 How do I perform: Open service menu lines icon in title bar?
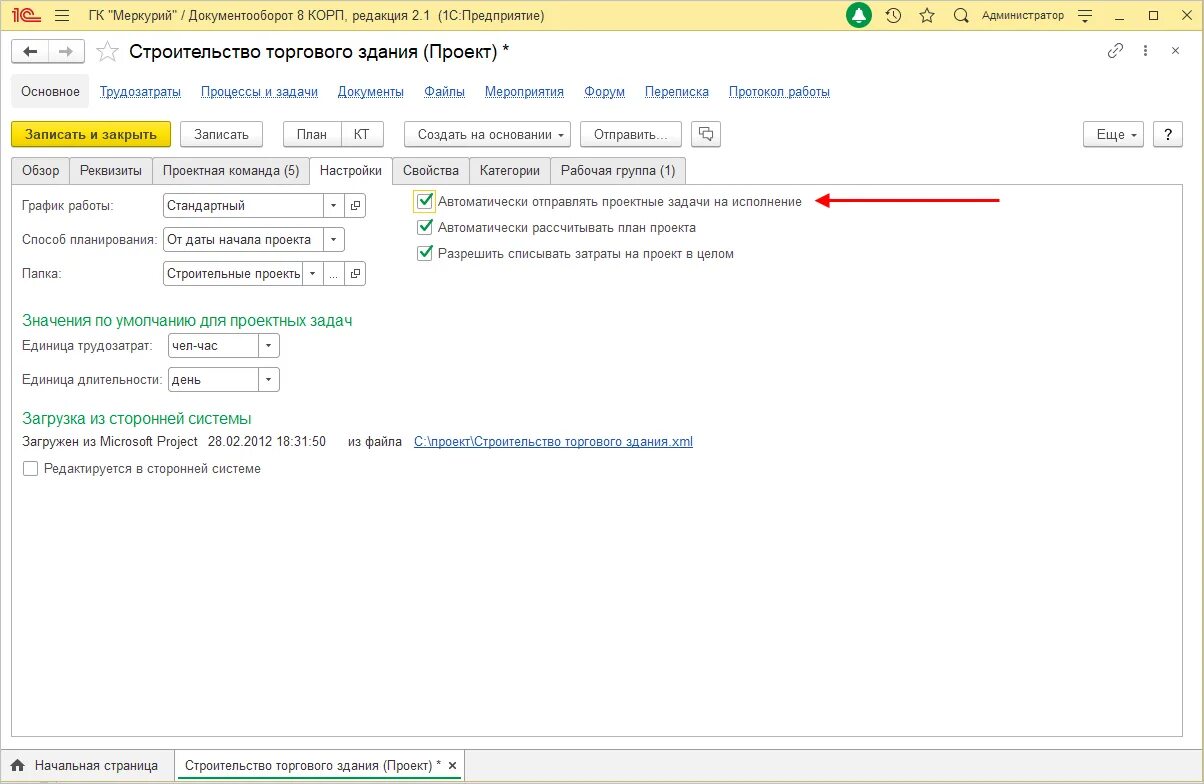(1087, 16)
